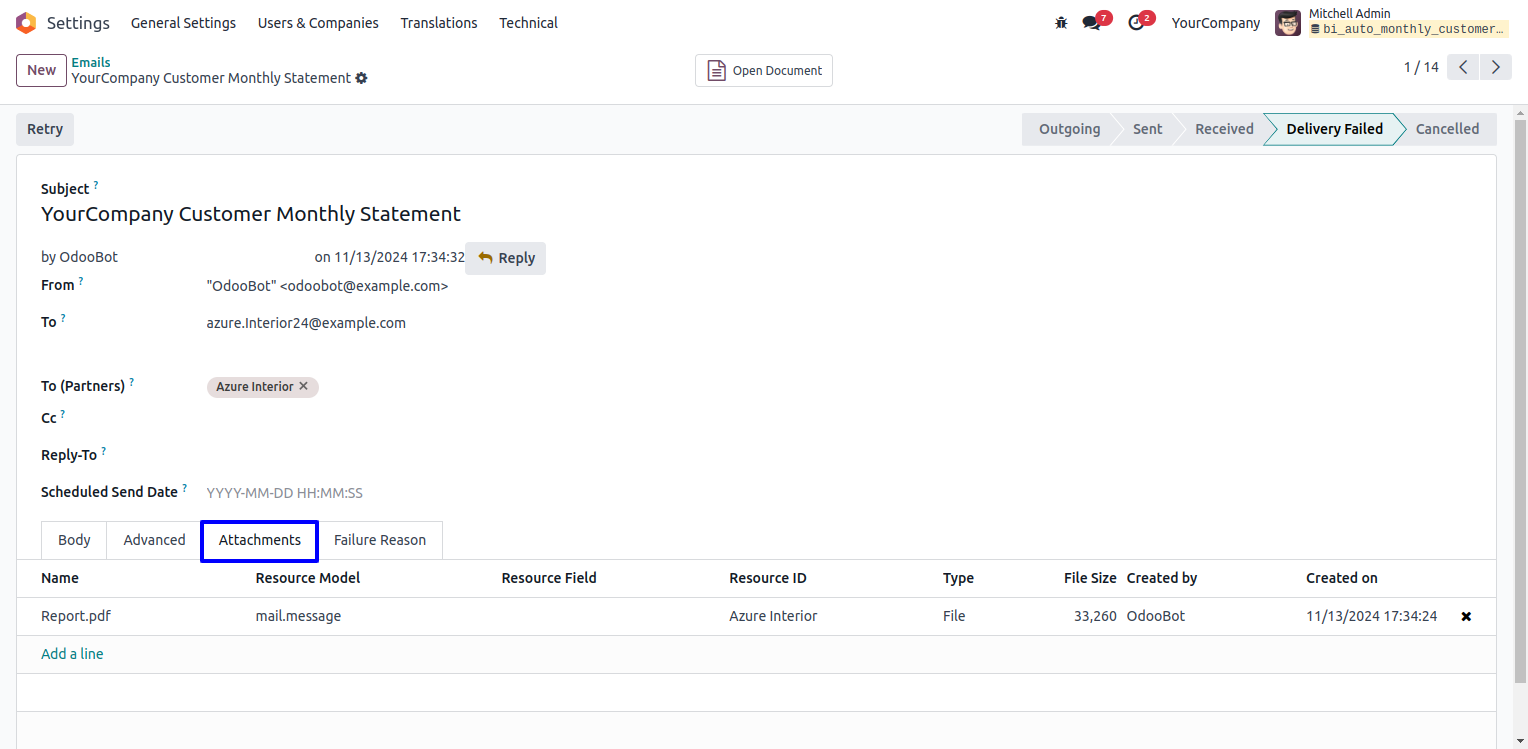Switch to the Body tab
Viewport: 1528px width, 749px height.
(x=74, y=540)
